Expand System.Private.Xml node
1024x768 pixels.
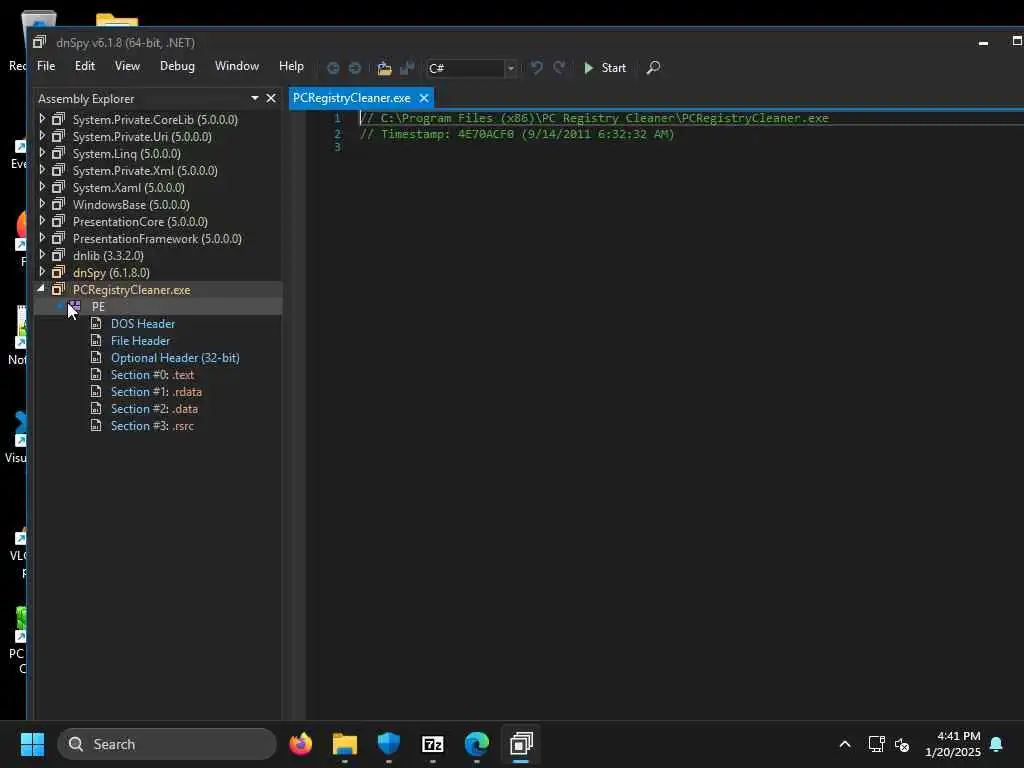pos(42,170)
